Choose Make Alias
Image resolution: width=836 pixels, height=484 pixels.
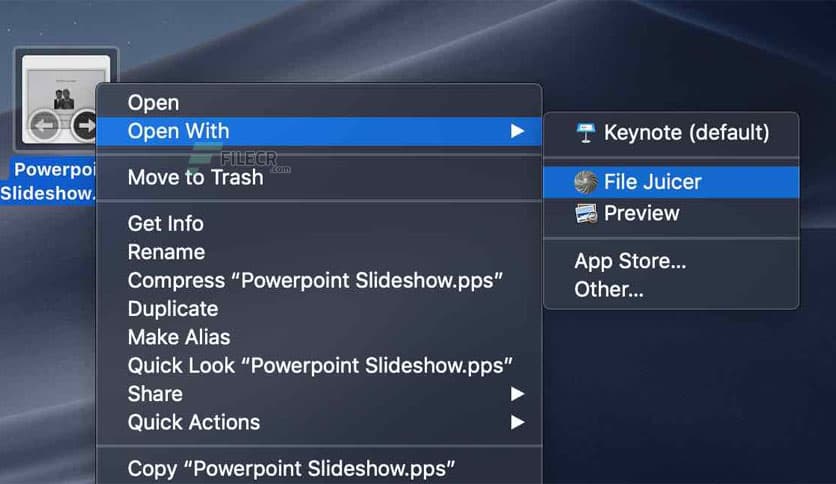pos(319,337)
